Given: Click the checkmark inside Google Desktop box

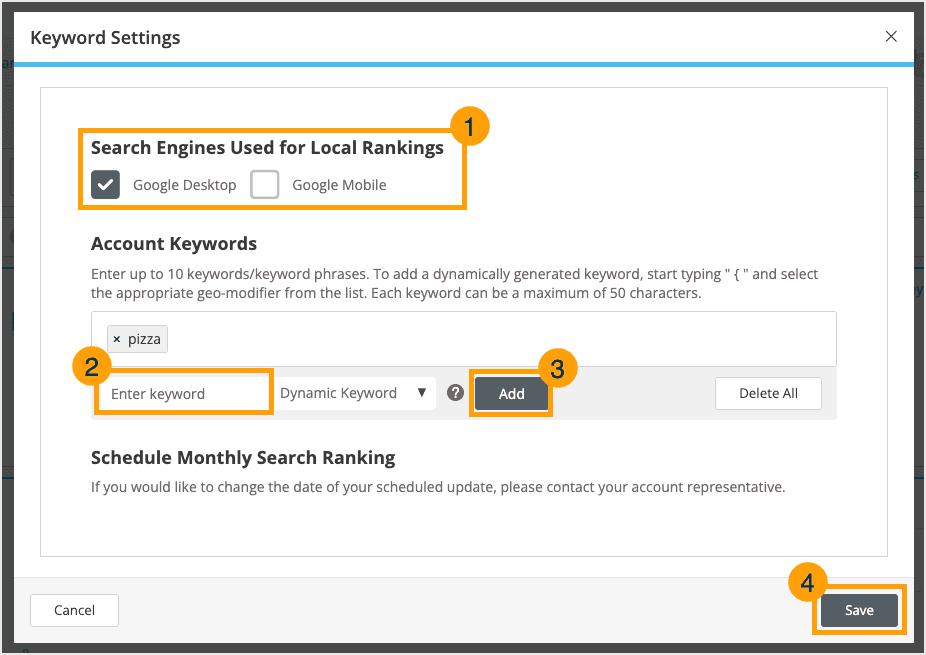Looking at the screenshot, I should point(105,184).
